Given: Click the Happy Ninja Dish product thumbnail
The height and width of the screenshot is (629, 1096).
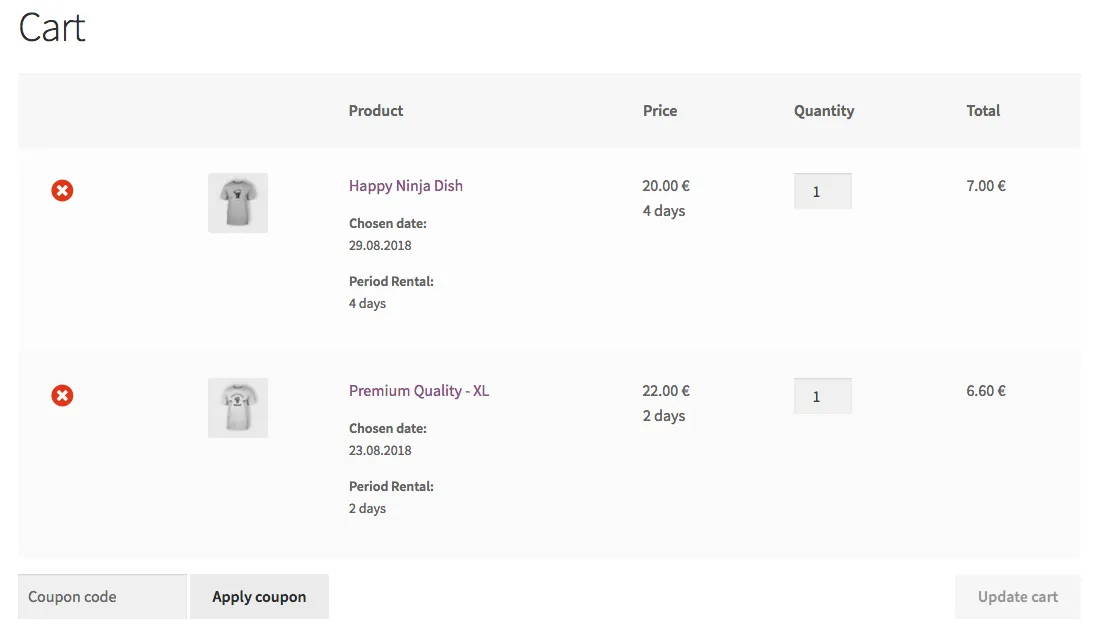Looking at the screenshot, I should click(x=238, y=203).
